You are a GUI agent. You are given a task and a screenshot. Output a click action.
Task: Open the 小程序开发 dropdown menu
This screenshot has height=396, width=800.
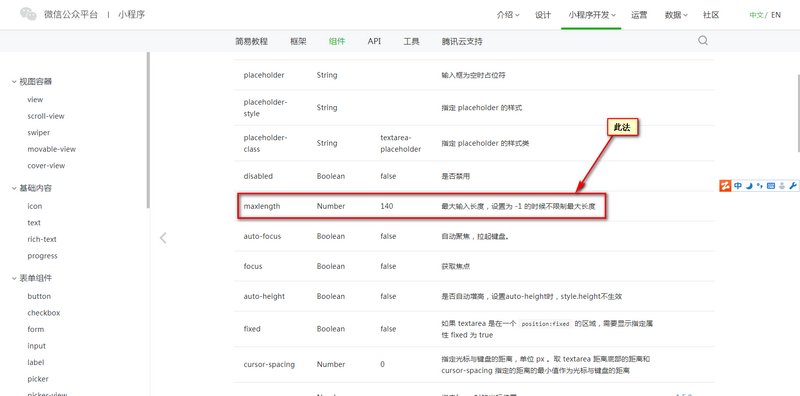pyautogui.click(x=591, y=15)
